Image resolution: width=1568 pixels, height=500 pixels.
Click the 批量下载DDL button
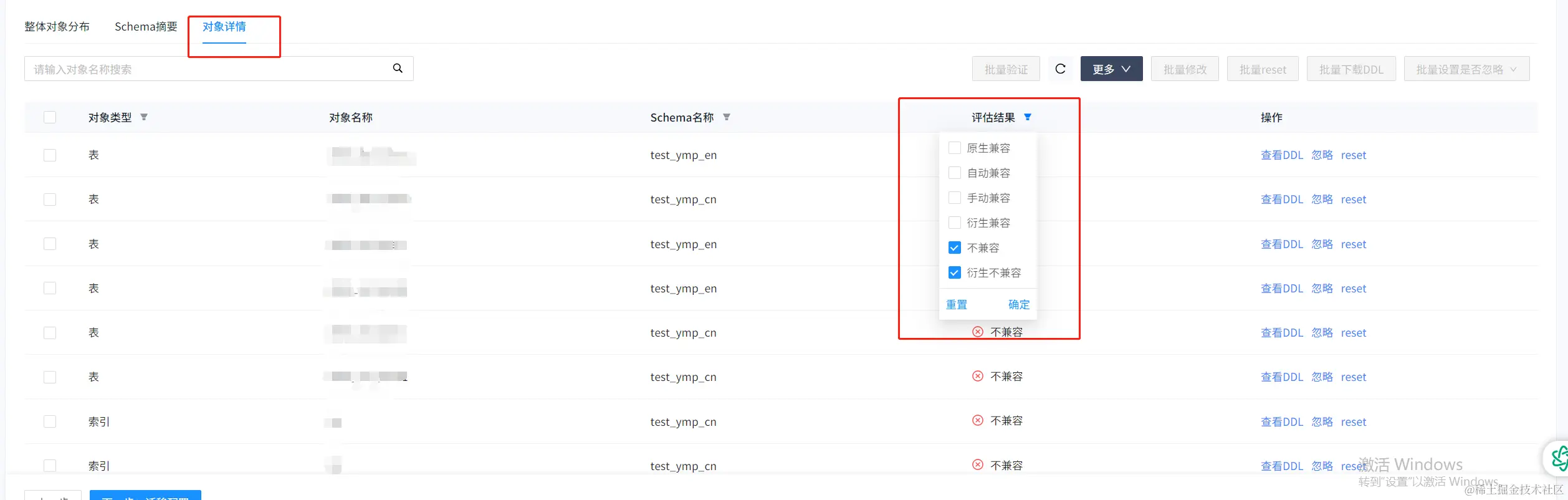[1351, 69]
